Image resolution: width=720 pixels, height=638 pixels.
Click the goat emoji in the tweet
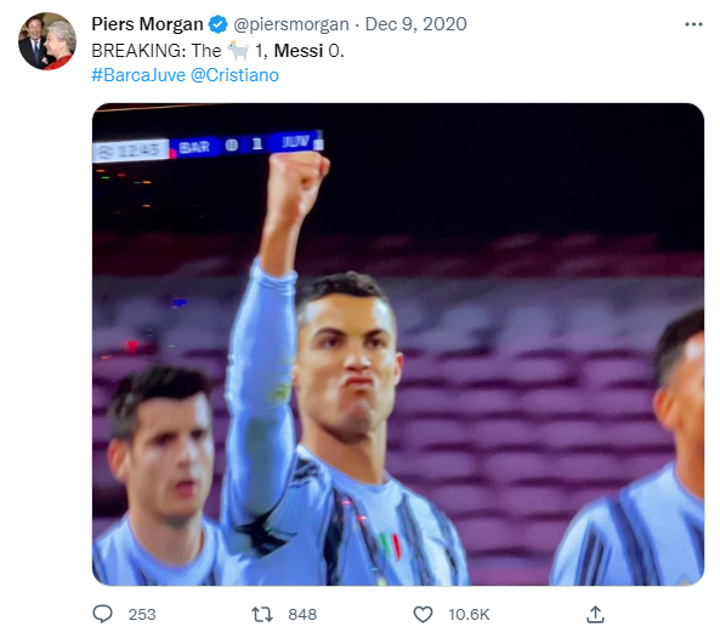pos(237,50)
